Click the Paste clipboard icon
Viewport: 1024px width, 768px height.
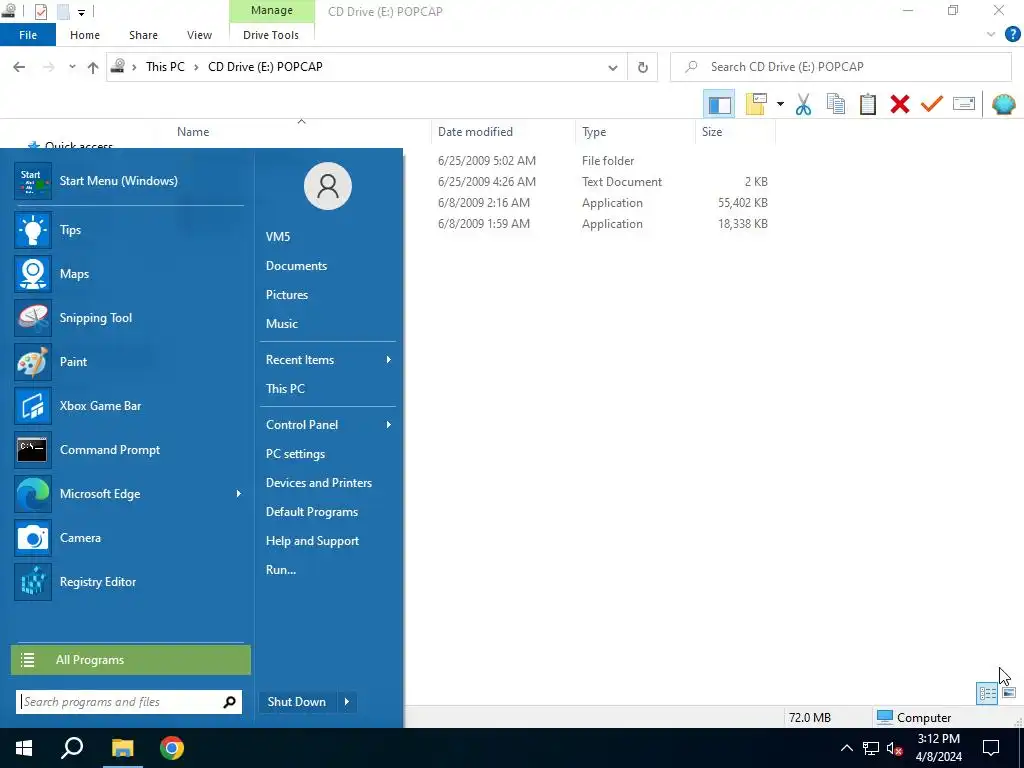pyautogui.click(x=868, y=104)
